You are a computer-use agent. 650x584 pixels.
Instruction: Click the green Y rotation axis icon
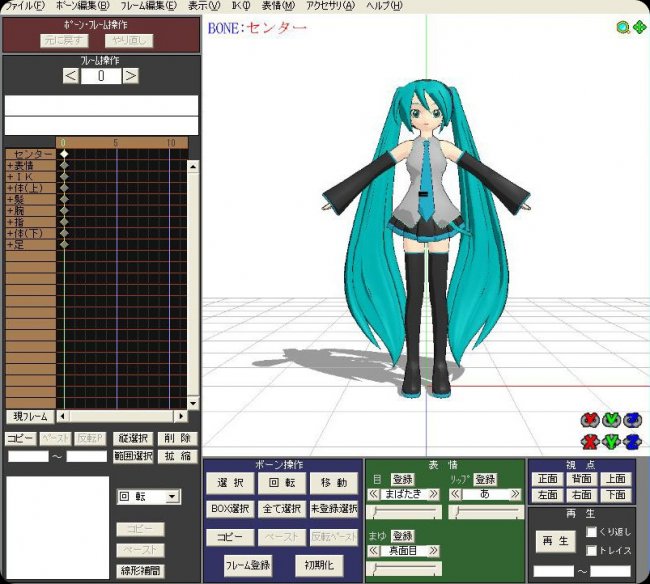611,420
